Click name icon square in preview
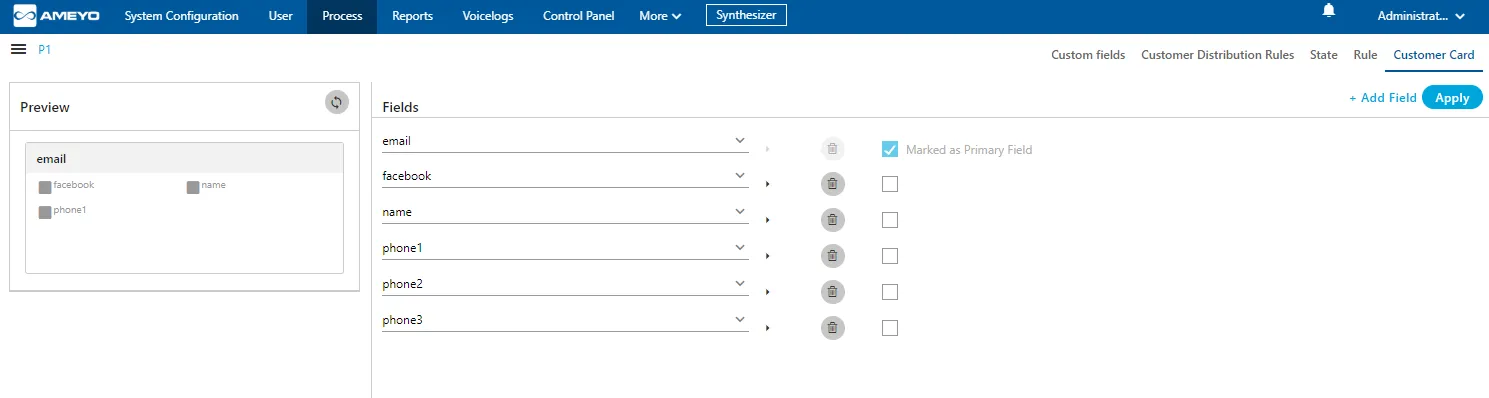Image resolution: width=1489 pixels, height=398 pixels. [193, 187]
